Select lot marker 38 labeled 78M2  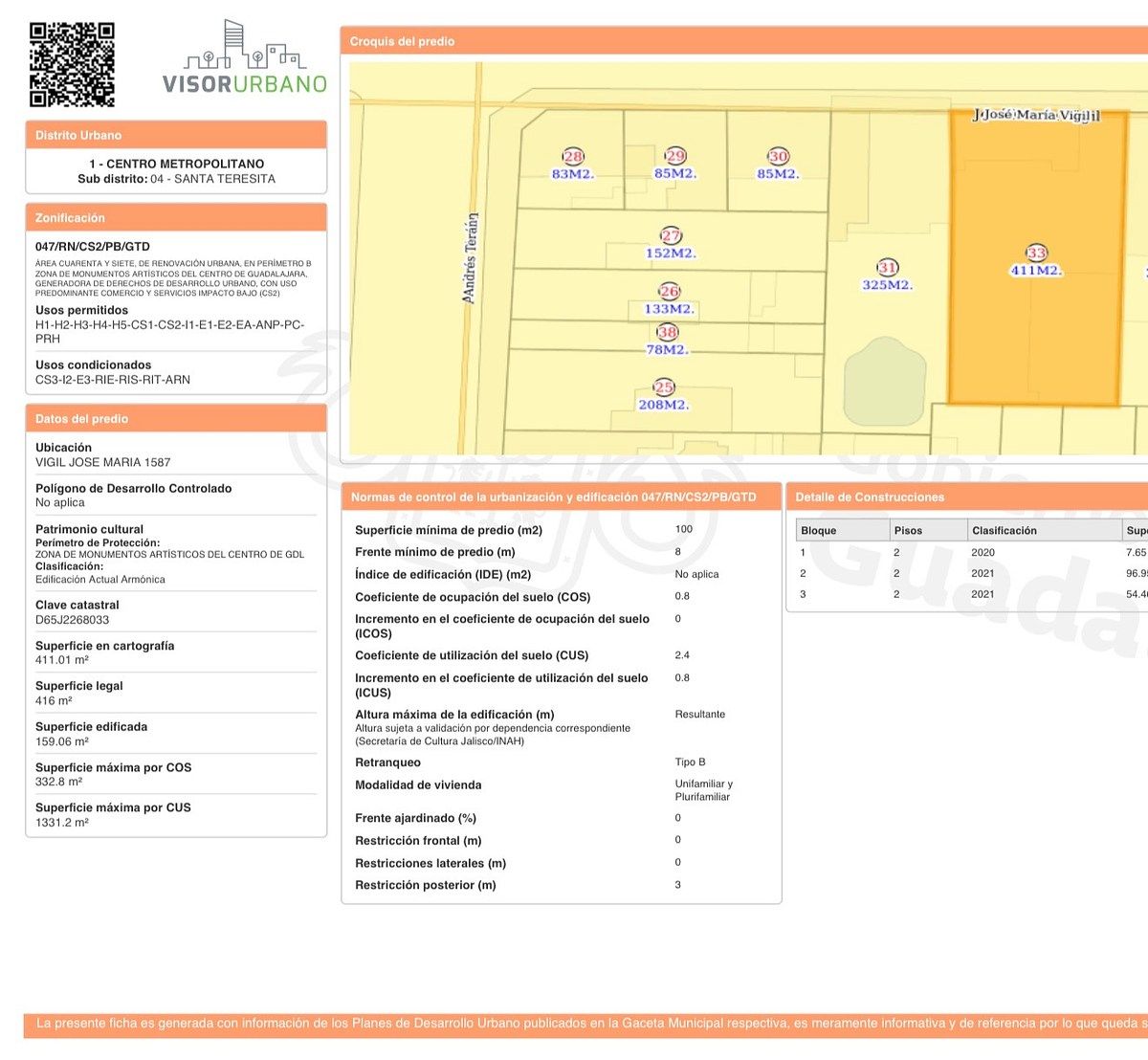tap(667, 333)
